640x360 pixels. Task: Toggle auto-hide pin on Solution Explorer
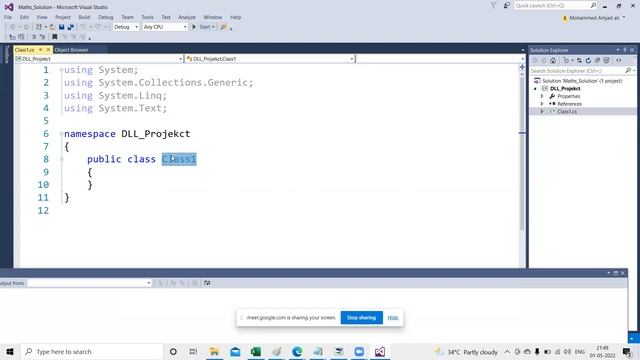click(x=624, y=50)
